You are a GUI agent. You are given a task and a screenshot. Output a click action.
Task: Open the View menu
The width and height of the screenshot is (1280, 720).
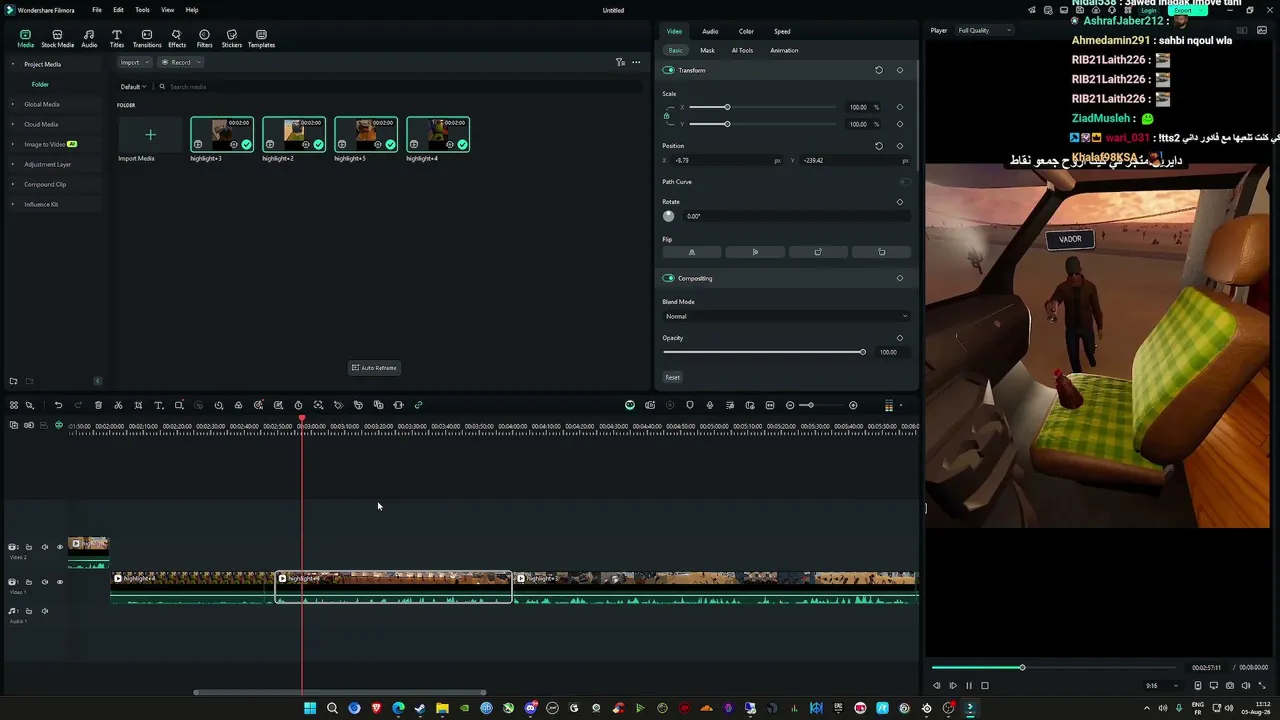[x=167, y=10]
